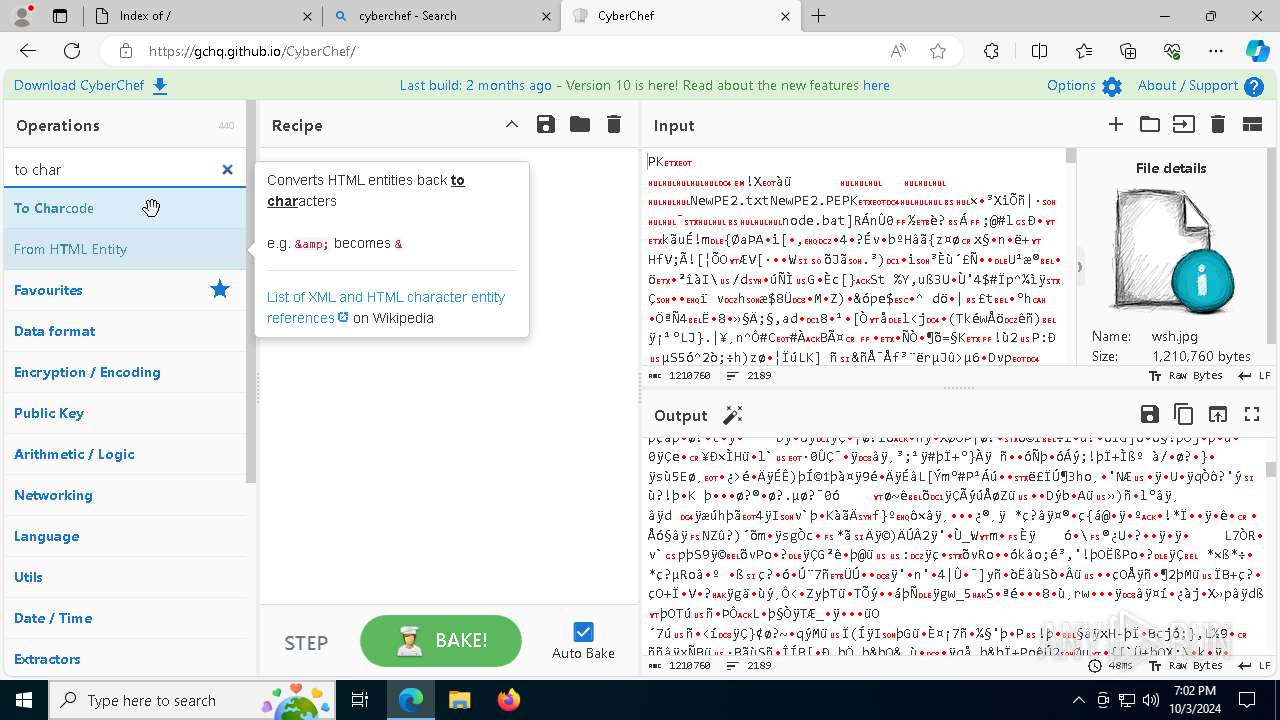Clear the recipe with trash icon
Viewport: 1280px width, 720px height.
tap(614, 125)
